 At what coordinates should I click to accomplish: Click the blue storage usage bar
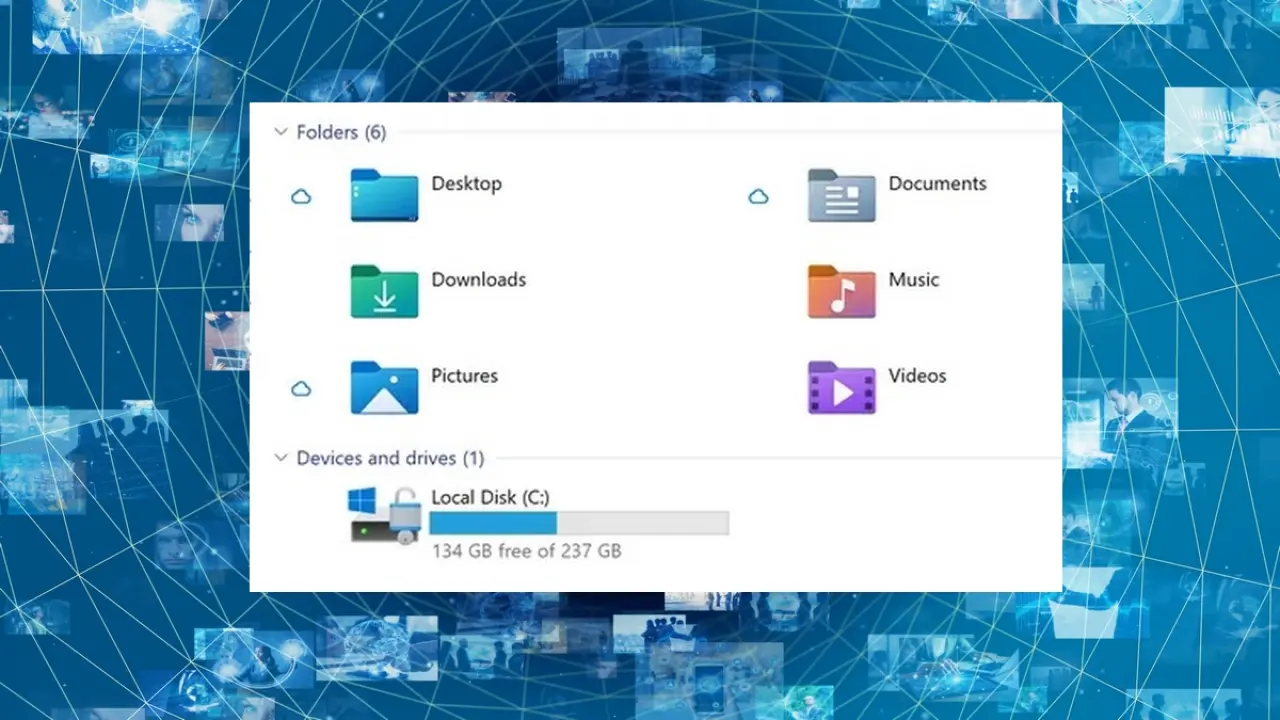pyautogui.click(x=493, y=523)
